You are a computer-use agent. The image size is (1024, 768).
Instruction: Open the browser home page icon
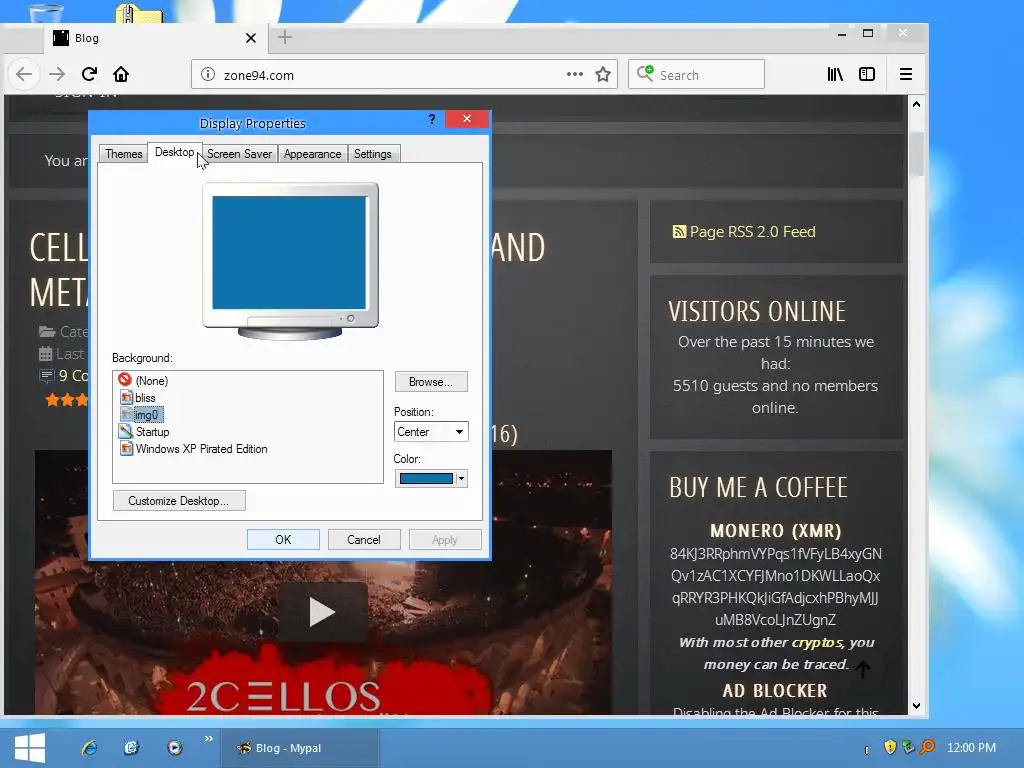(x=121, y=74)
